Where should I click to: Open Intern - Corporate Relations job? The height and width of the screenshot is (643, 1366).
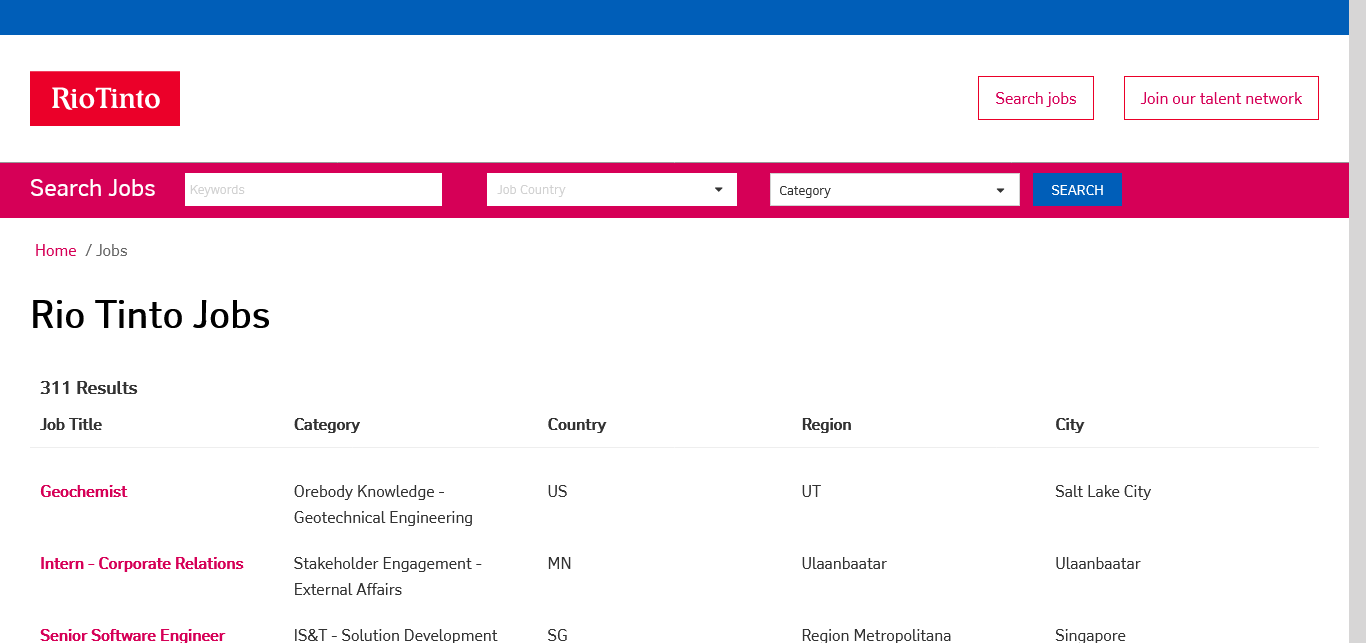pos(142,563)
